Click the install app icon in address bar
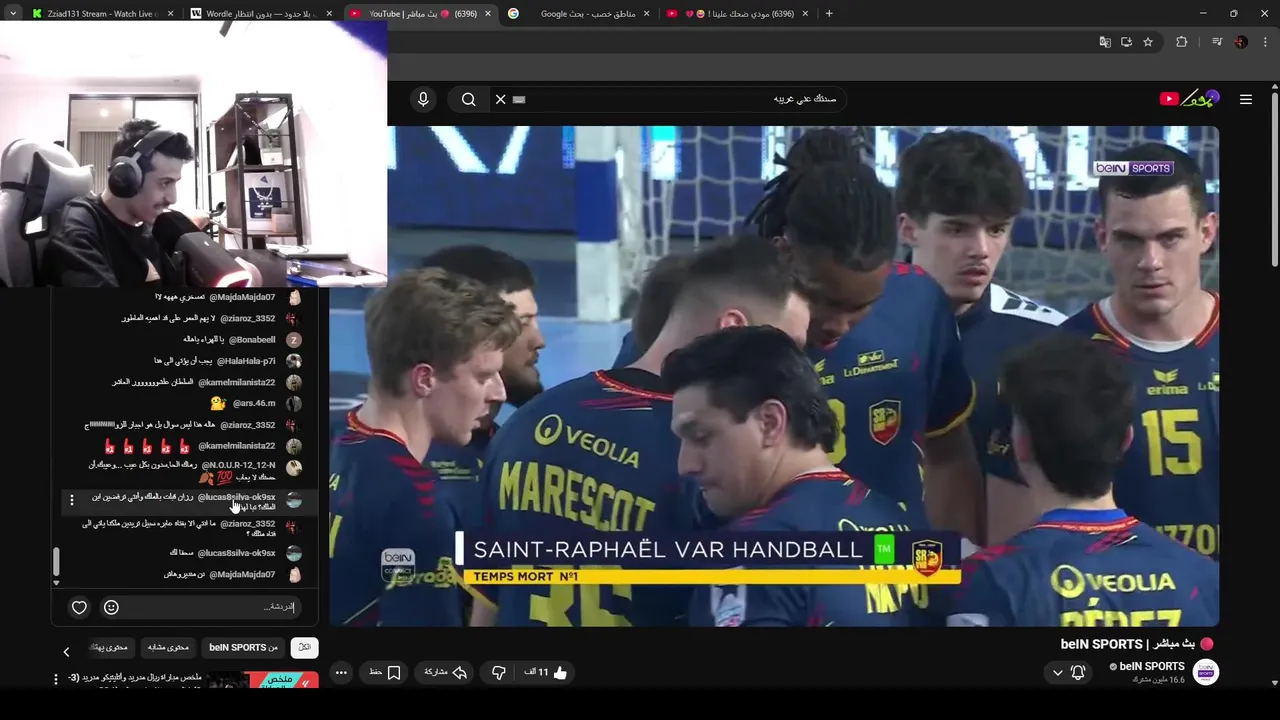The image size is (1280, 720). (x=1126, y=42)
